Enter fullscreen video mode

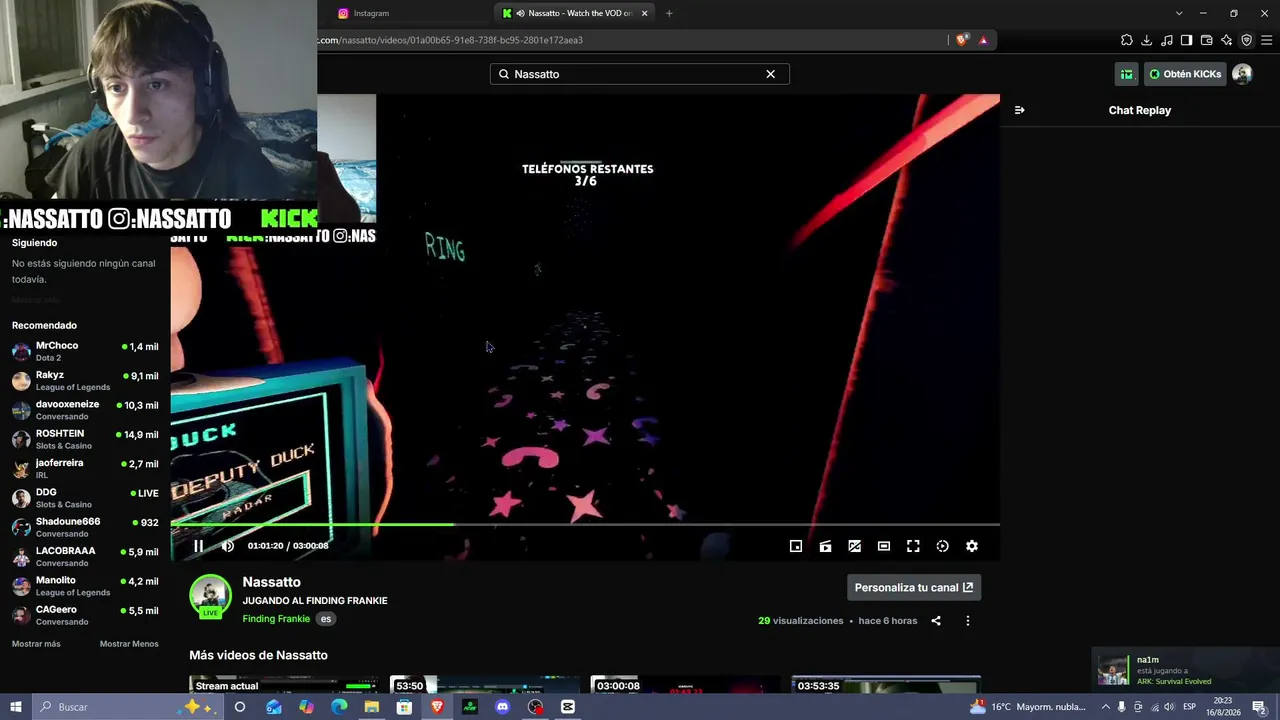913,546
